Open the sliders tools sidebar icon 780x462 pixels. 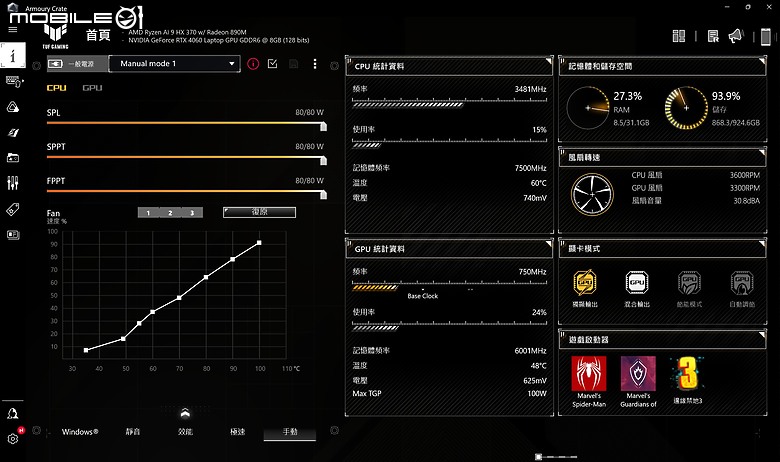13,183
